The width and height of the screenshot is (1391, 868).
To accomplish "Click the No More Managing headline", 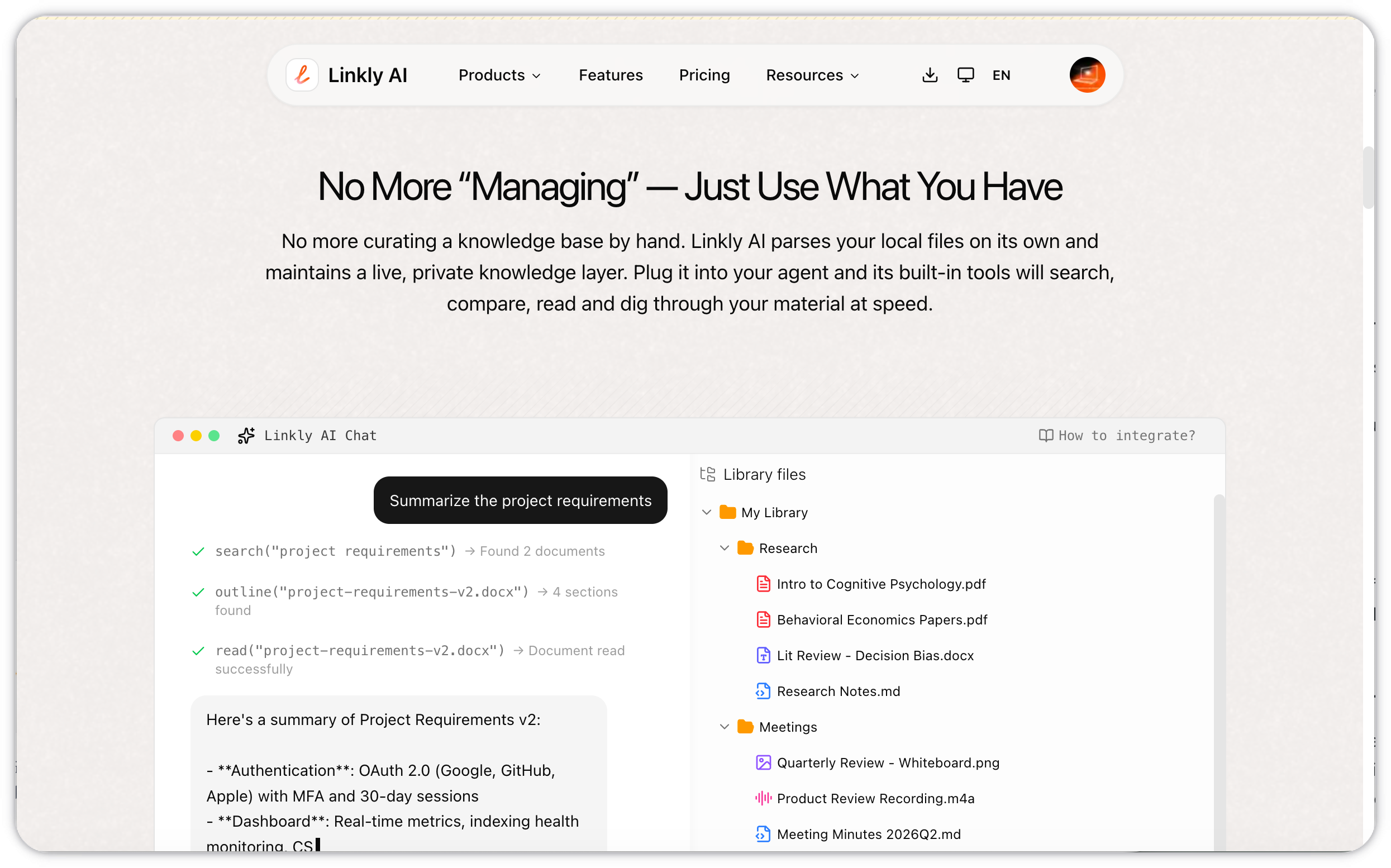I will click(689, 187).
